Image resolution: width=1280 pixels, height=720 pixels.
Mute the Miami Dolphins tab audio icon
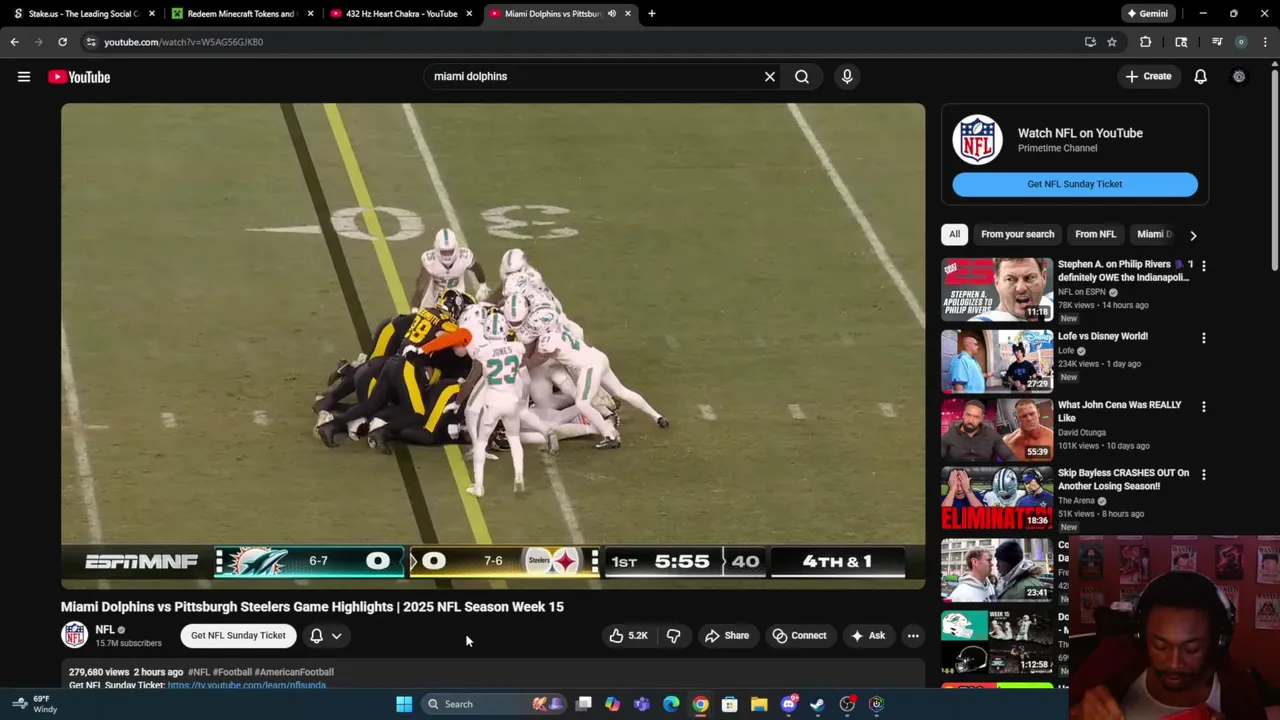click(x=612, y=14)
